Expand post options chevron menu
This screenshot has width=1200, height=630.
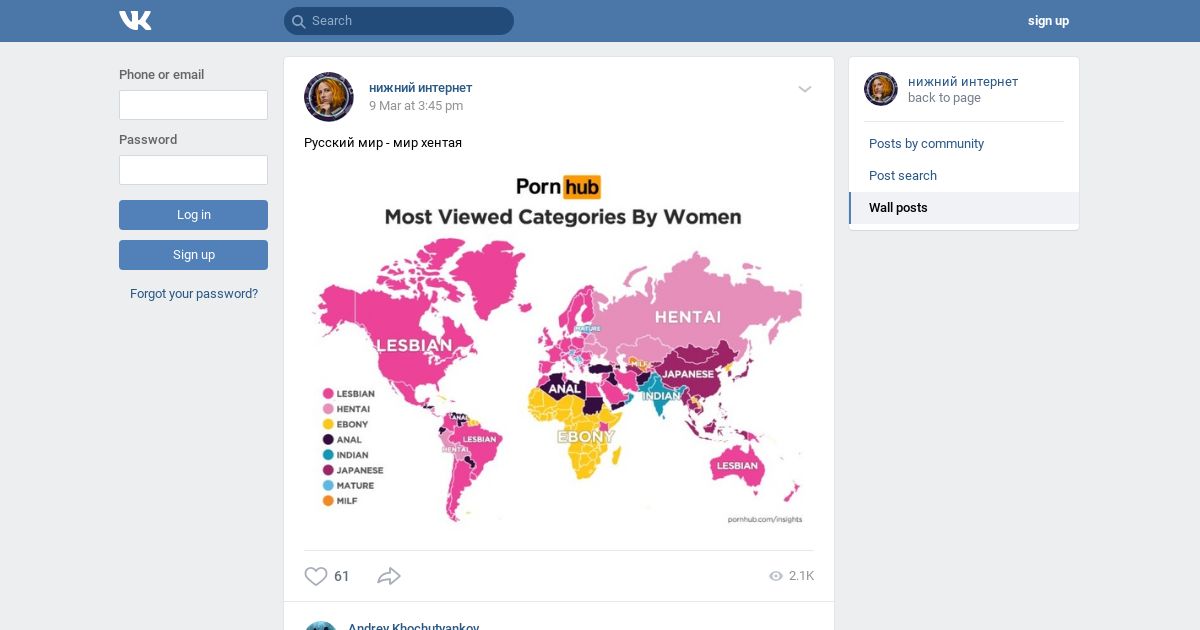tap(805, 89)
